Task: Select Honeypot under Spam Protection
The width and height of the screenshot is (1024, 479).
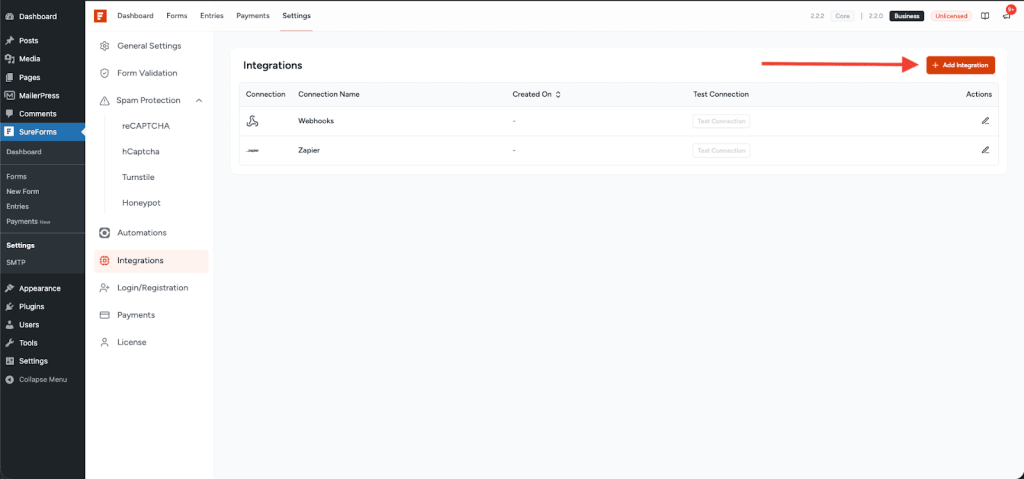Action: (x=141, y=203)
